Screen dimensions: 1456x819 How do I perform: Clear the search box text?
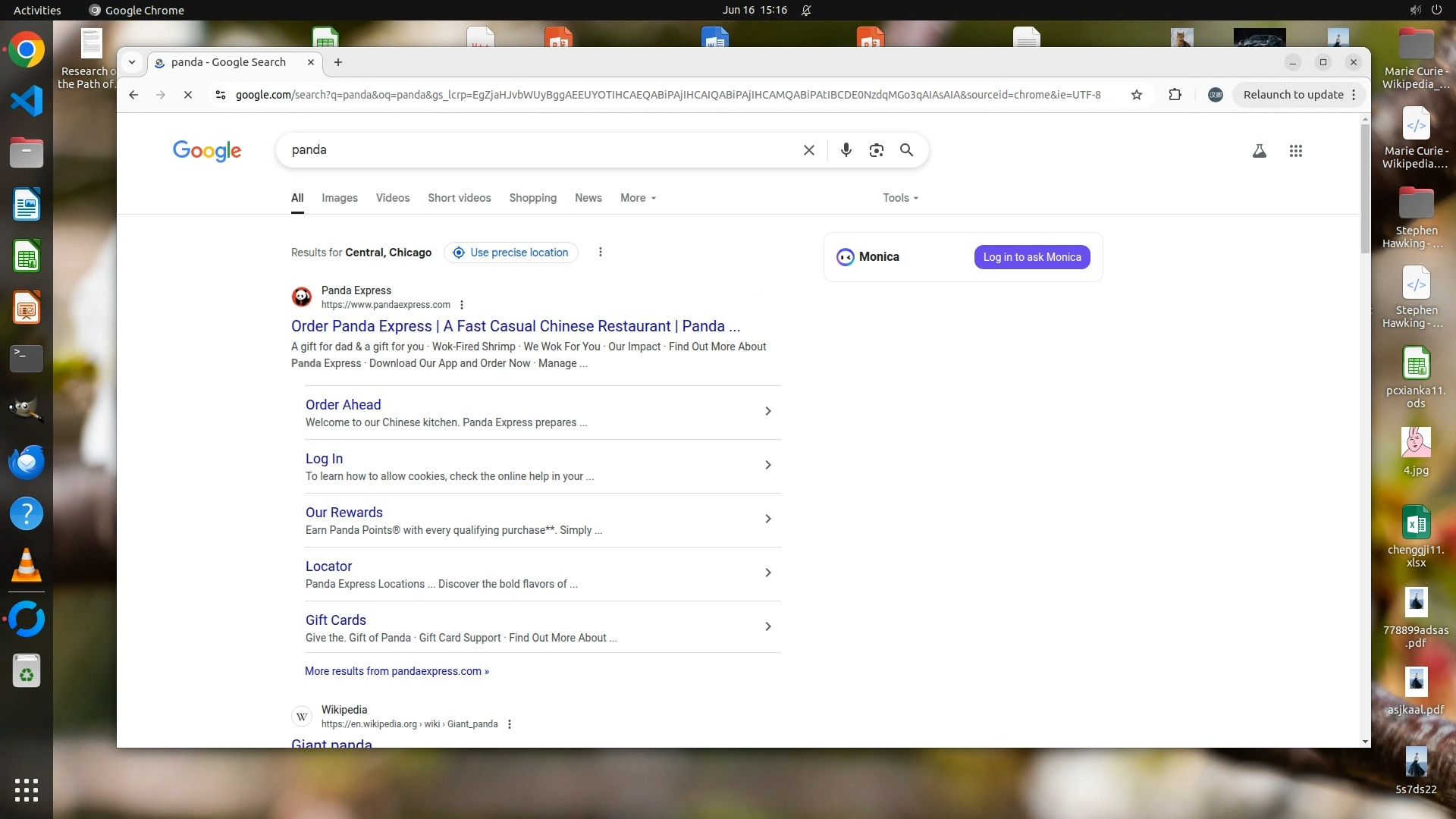tap(809, 150)
